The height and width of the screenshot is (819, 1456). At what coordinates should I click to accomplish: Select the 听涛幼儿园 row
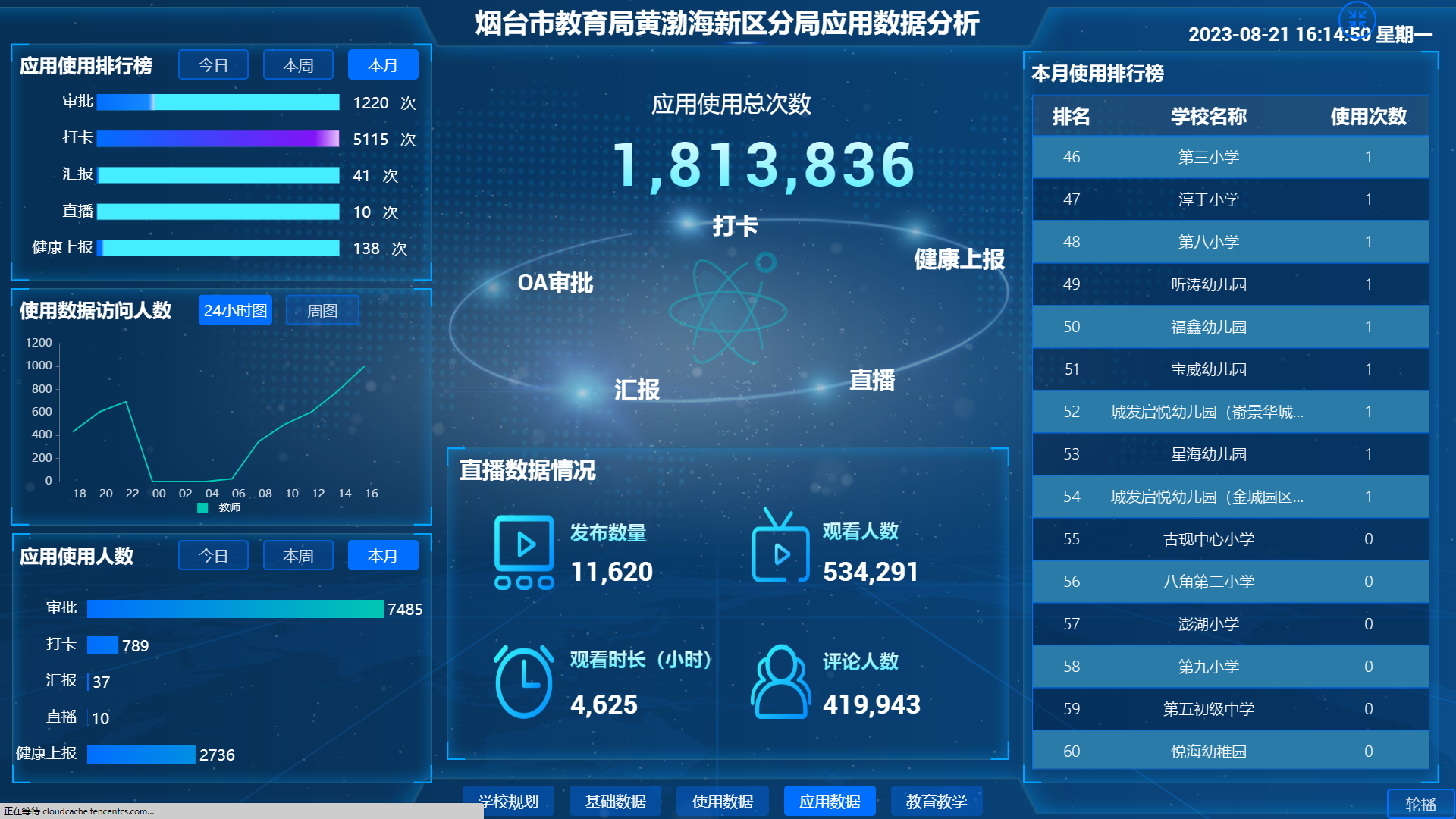coord(1230,284)
